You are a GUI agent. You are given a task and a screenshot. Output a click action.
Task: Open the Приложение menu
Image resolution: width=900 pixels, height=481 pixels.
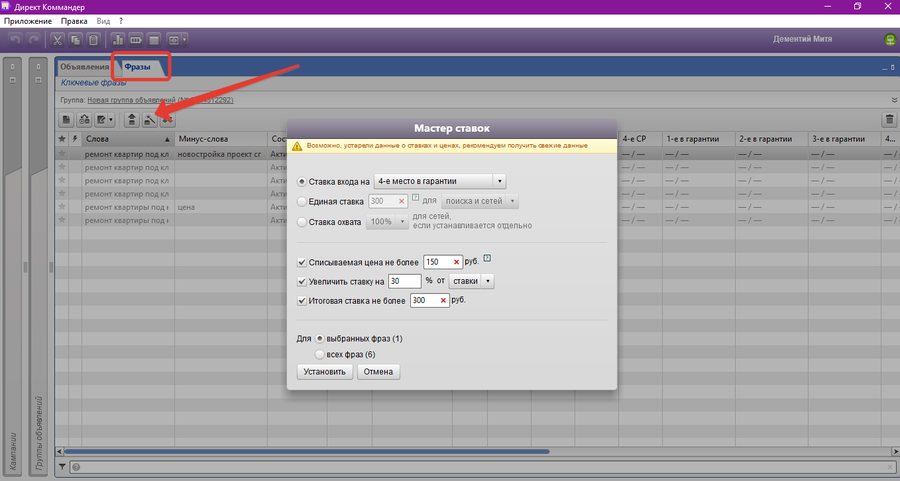[28, 21]
